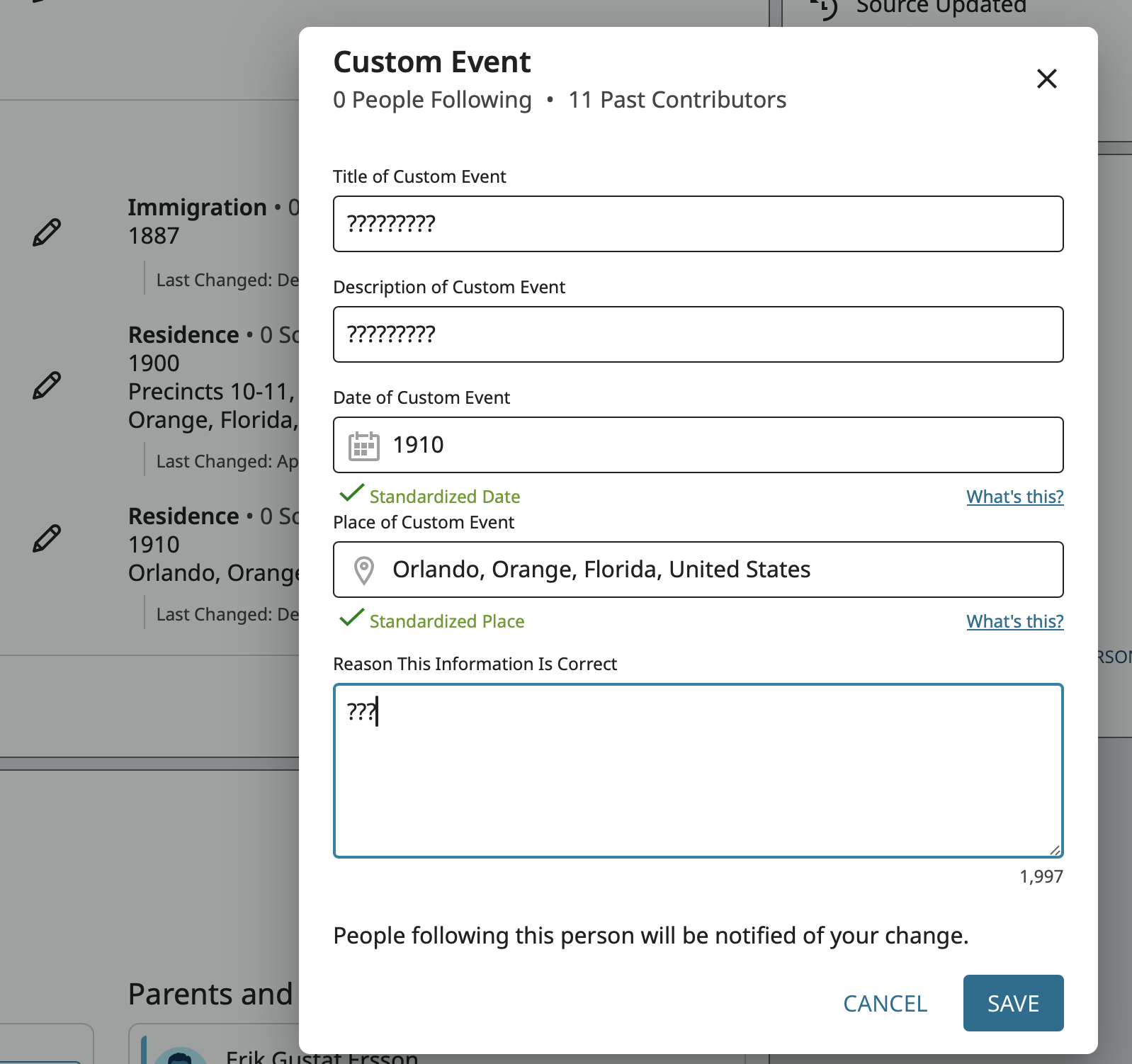The image size is (1132, 1064).
Task: Click the pencil icon beside Residence 1910
Action: click(47, 538)
